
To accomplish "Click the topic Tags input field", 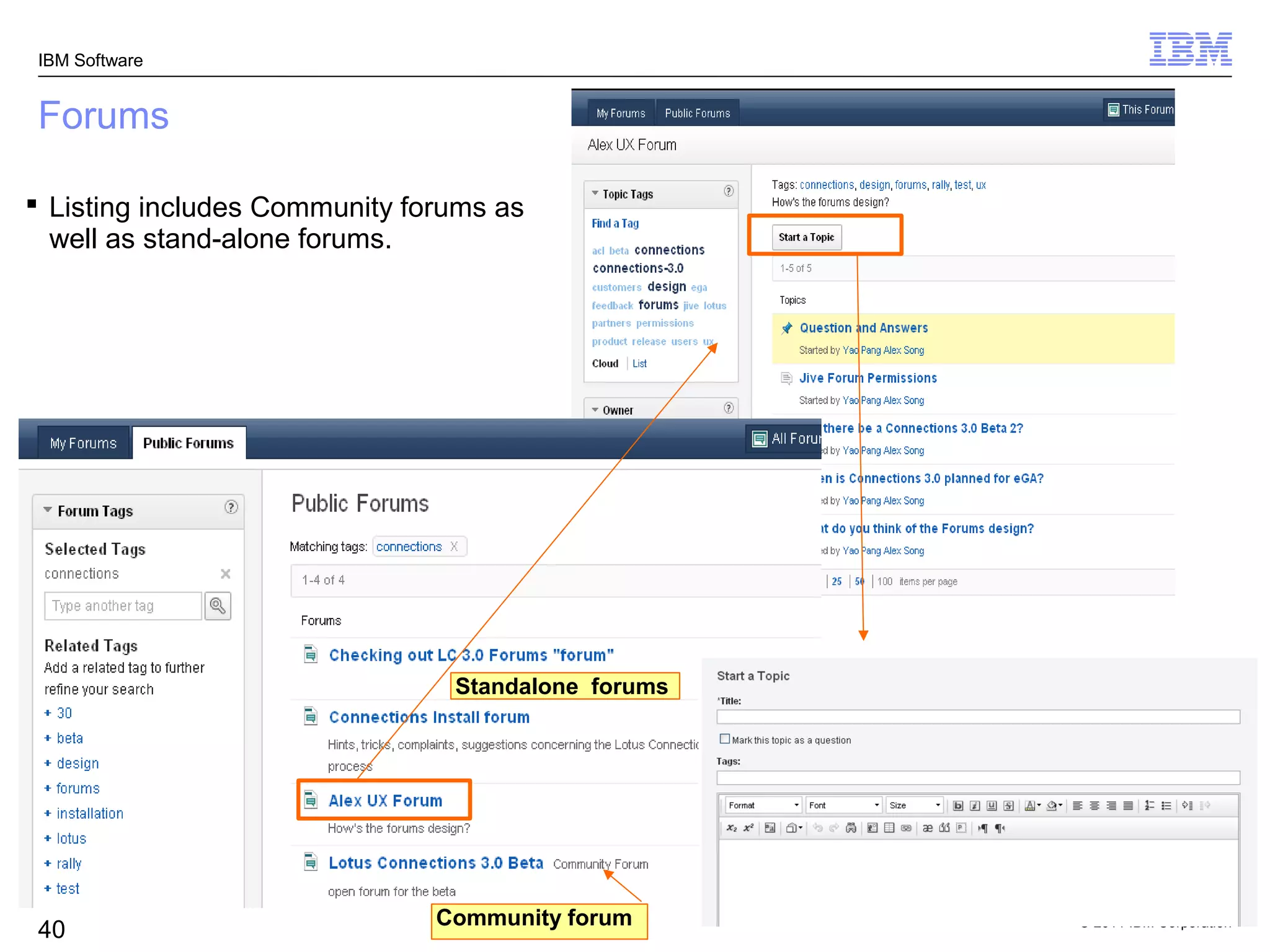I will [x=978, y=778].
